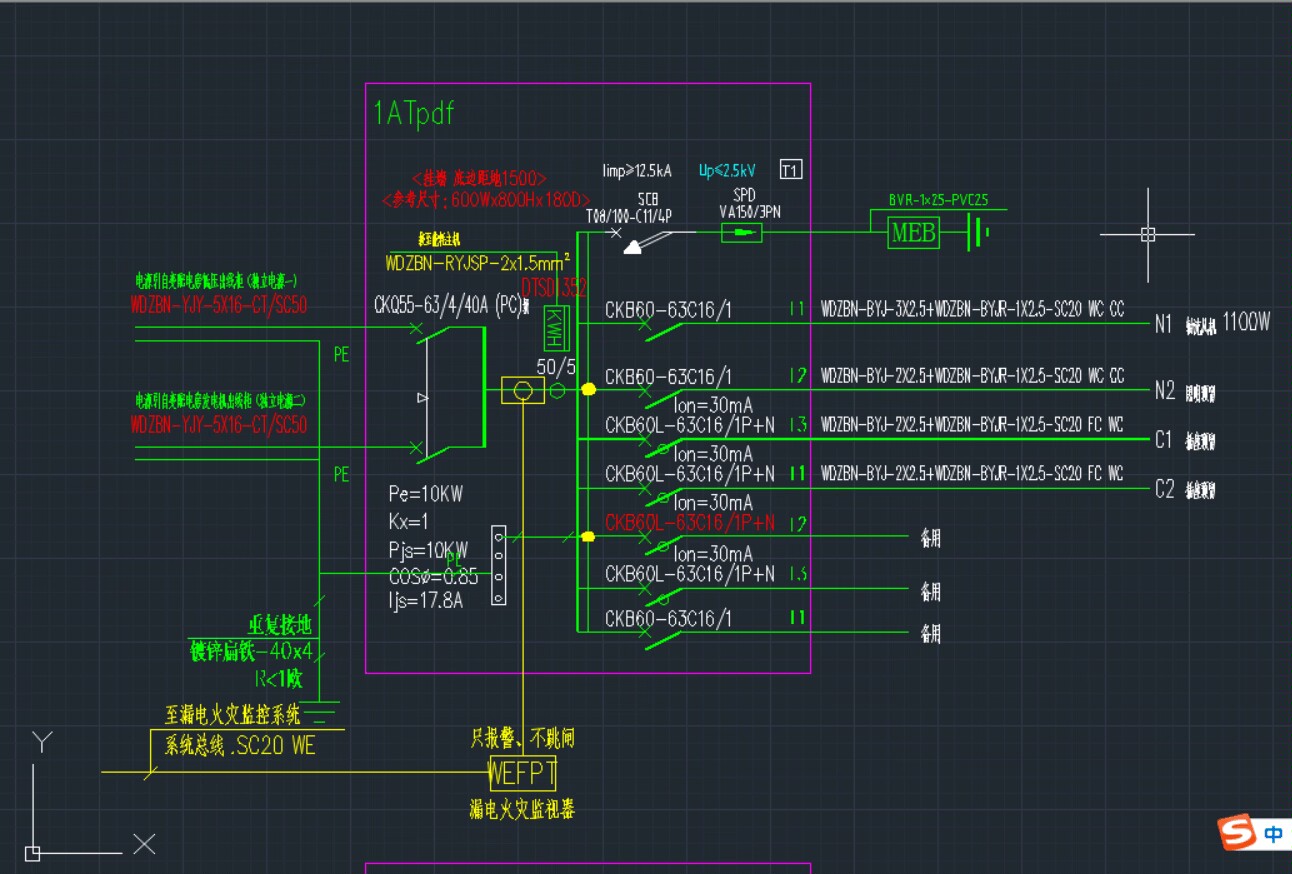
Task: Select the 镀锌扁铁-40x4 text
Action: pyautogui.click(x=251, y=652)
